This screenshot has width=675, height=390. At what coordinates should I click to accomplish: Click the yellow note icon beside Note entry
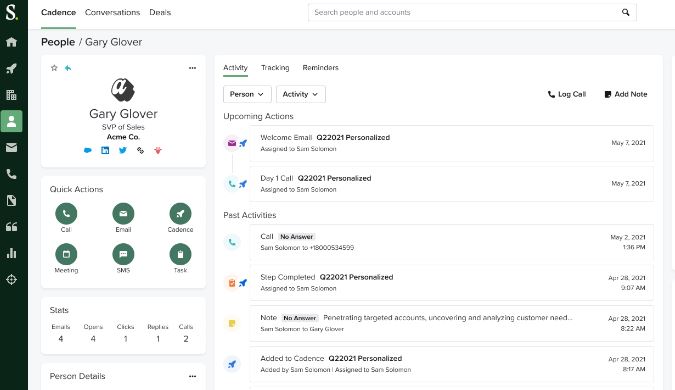point(232,323)
